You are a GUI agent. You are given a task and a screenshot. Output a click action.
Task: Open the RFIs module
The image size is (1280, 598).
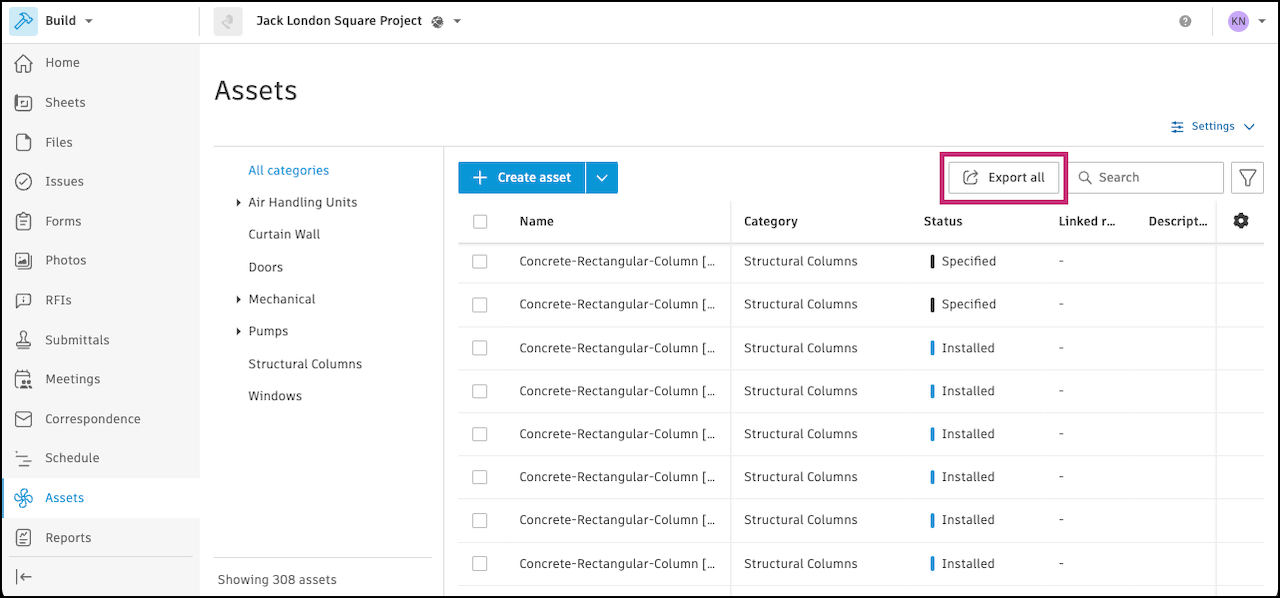(58, 300)
